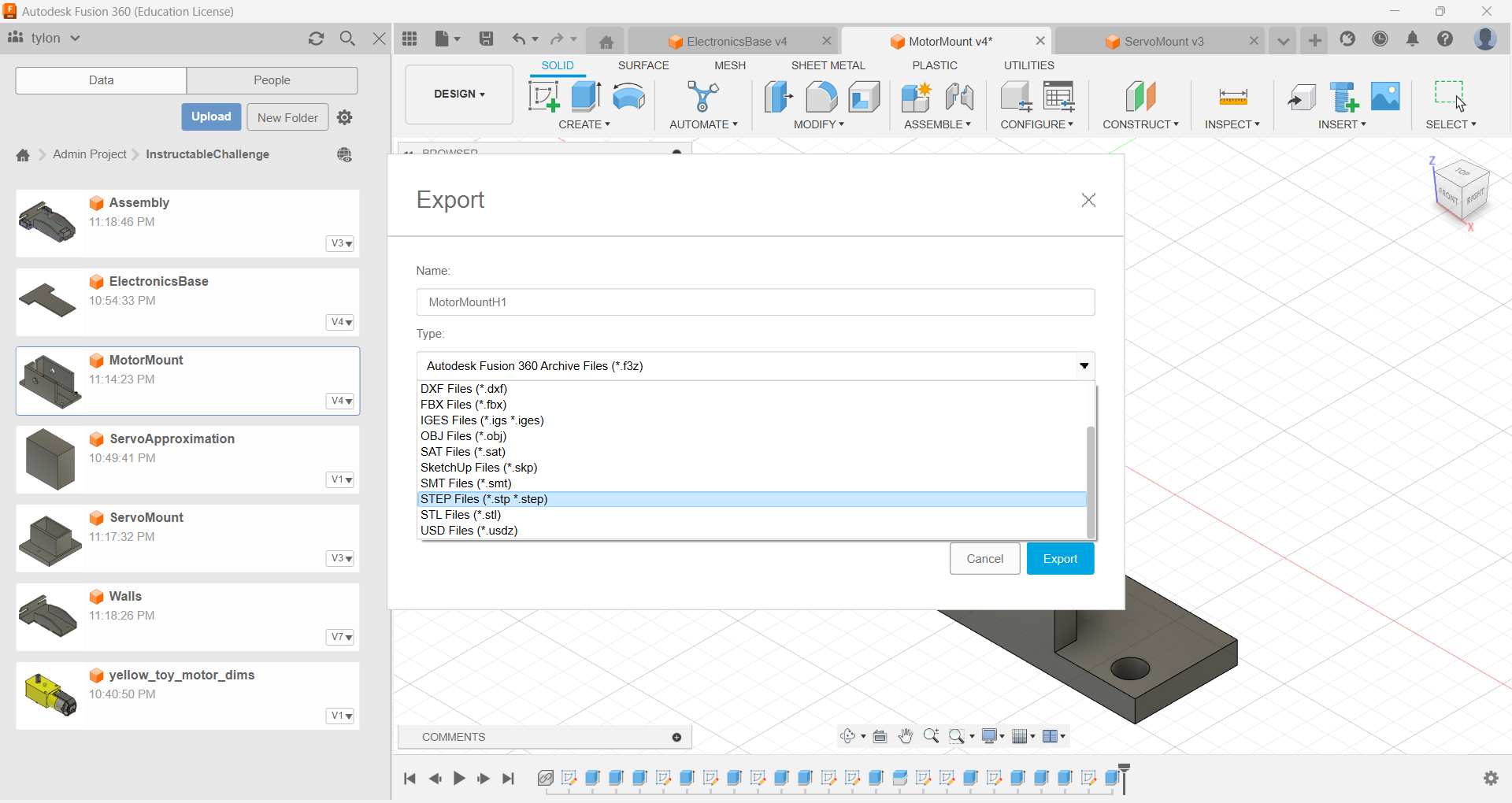This screenshot has height=803, width=1512.
Task: Select the Pan hand tool
Action: [906, 736]
